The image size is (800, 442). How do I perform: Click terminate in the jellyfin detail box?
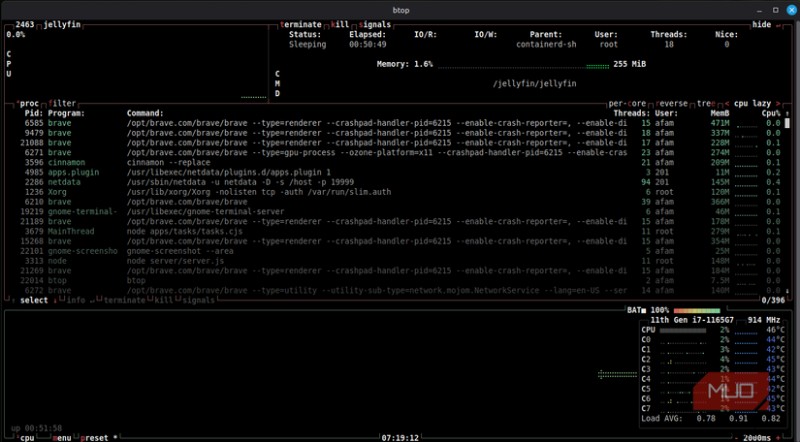tap(301, 24)
